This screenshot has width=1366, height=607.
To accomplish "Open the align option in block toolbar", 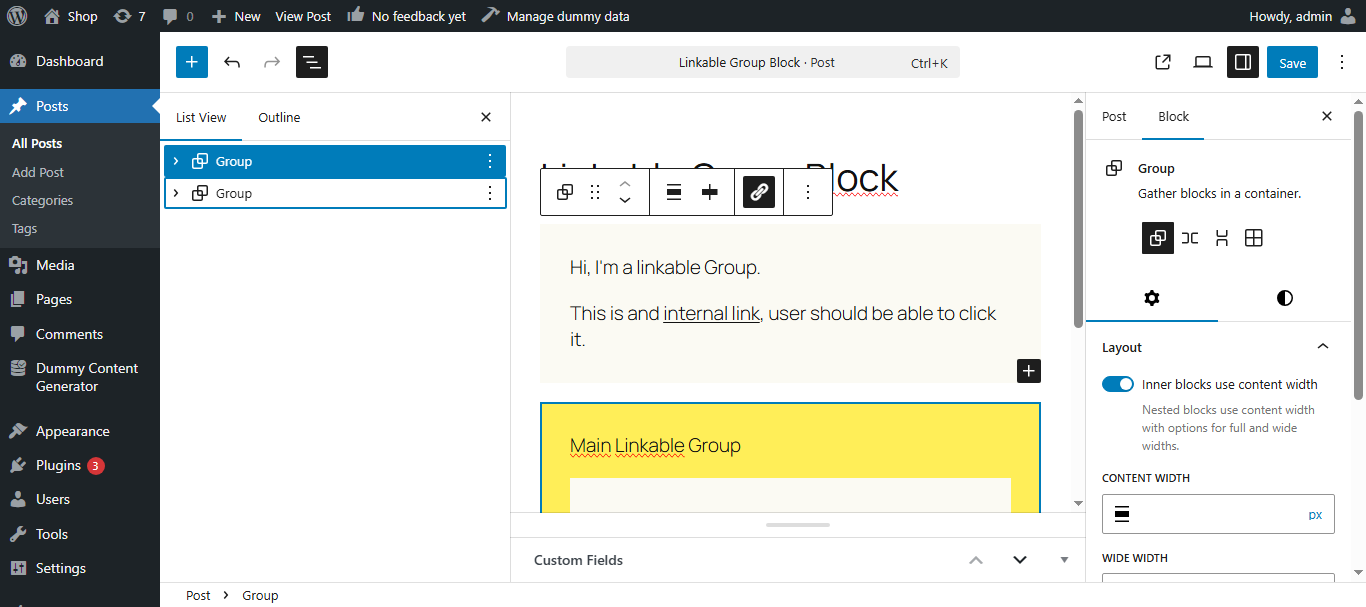I will point(674,192).
